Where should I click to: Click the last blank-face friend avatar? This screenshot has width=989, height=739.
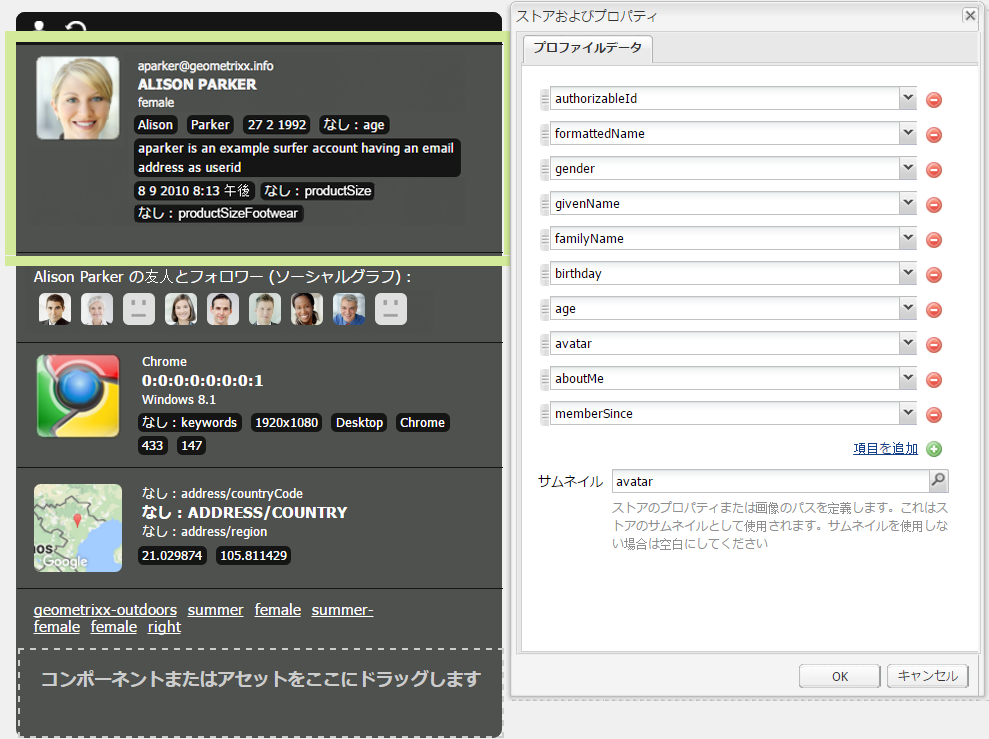[x=391, y=309]
